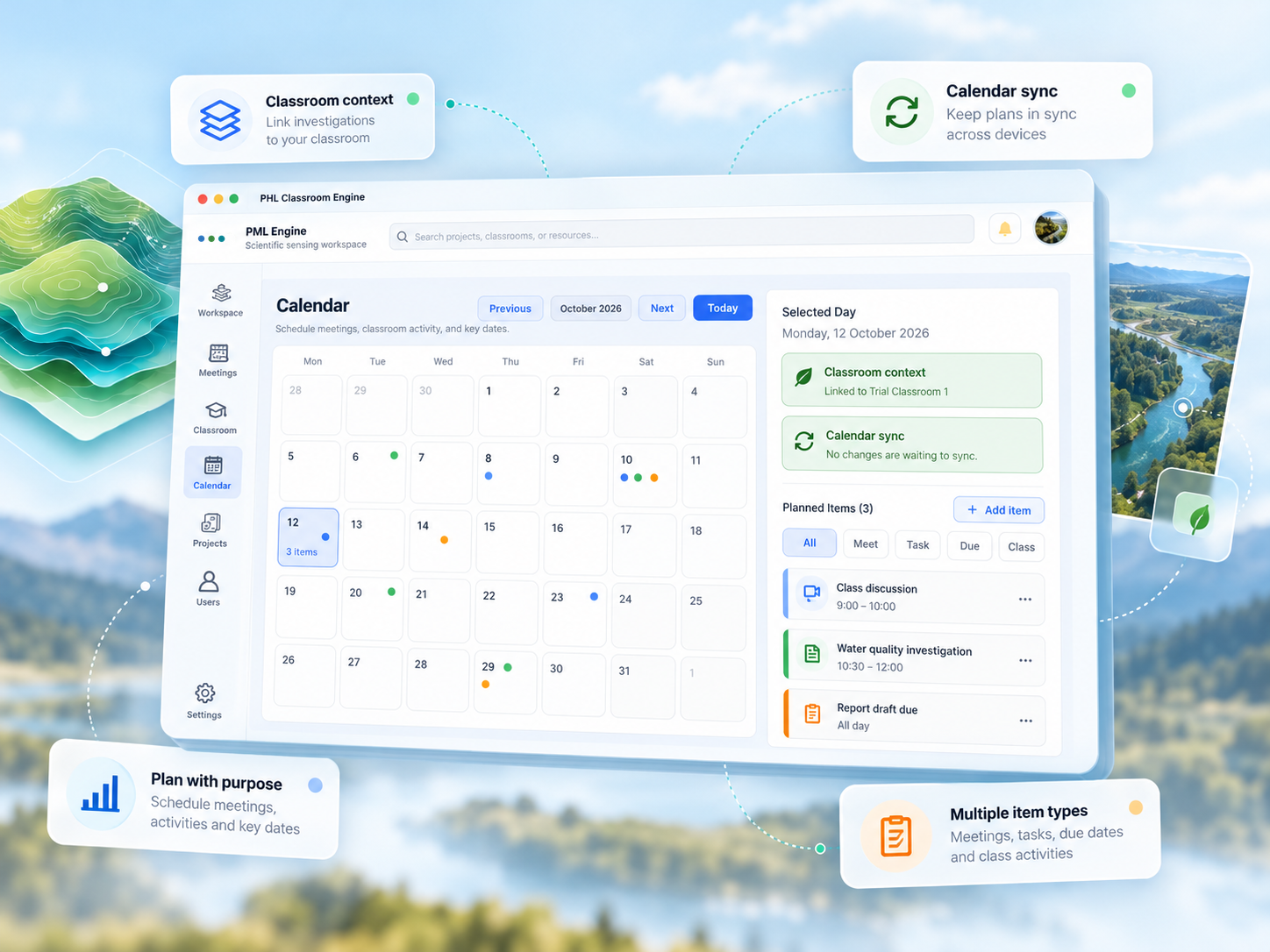Select the Class filter tab
1270x952 pixels.
click(1021, 546)
